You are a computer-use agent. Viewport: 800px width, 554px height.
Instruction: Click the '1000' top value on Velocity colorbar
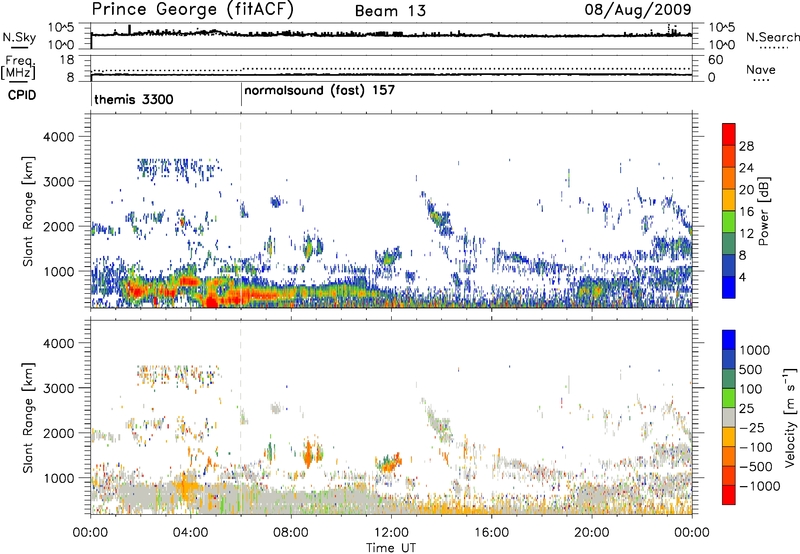click(754, 350)
